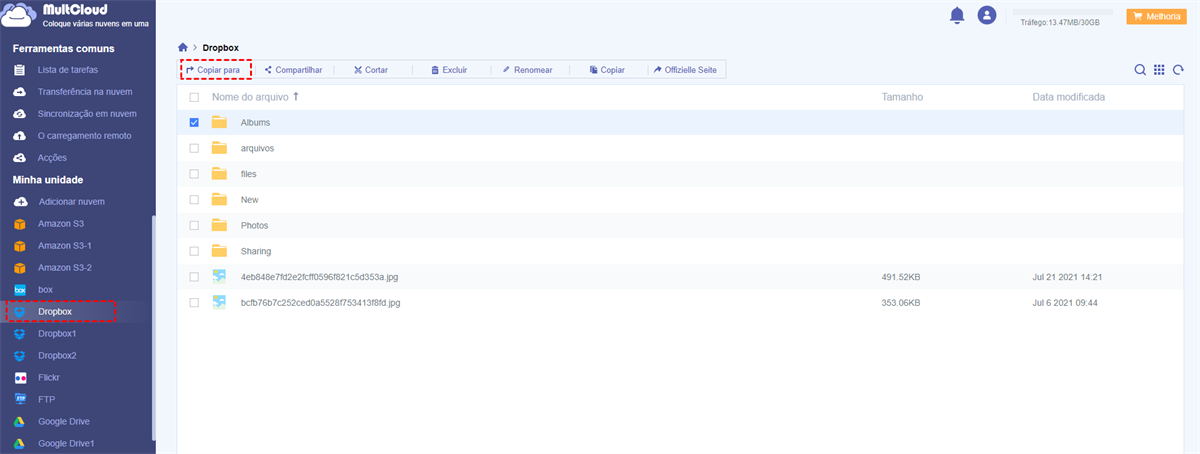Refresh the file list
Screen dimensions: 1200x454
click(1178, 70)
